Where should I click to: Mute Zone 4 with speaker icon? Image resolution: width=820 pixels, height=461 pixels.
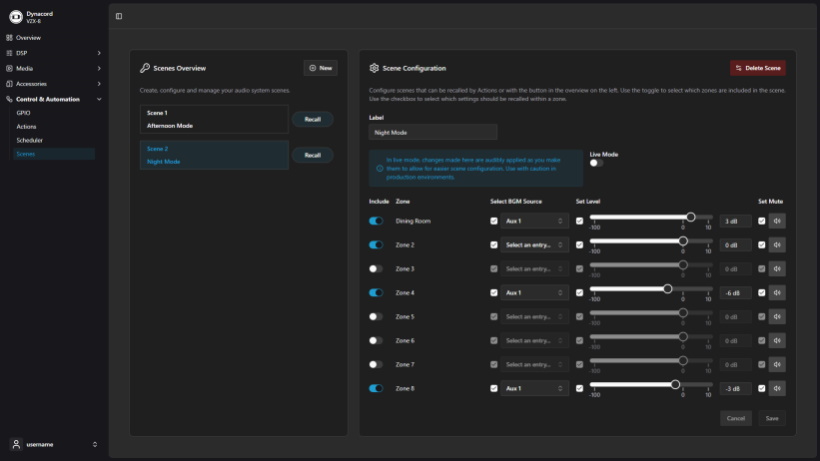pos(777,293)
